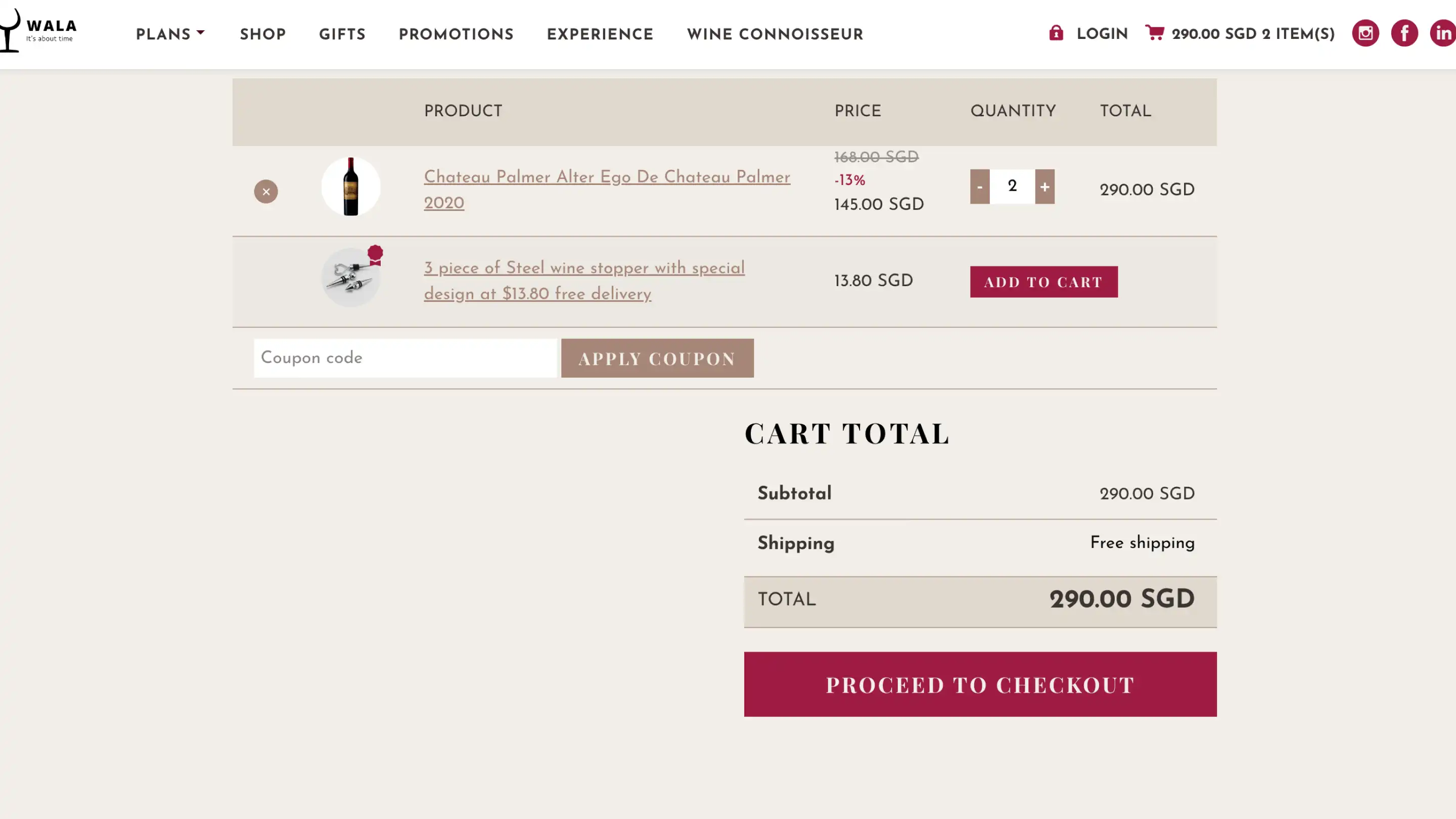This screenshot has height=819, width=1456.
Task: Open the 3 piece Steel wine stopper link
Action: (584, 281)
